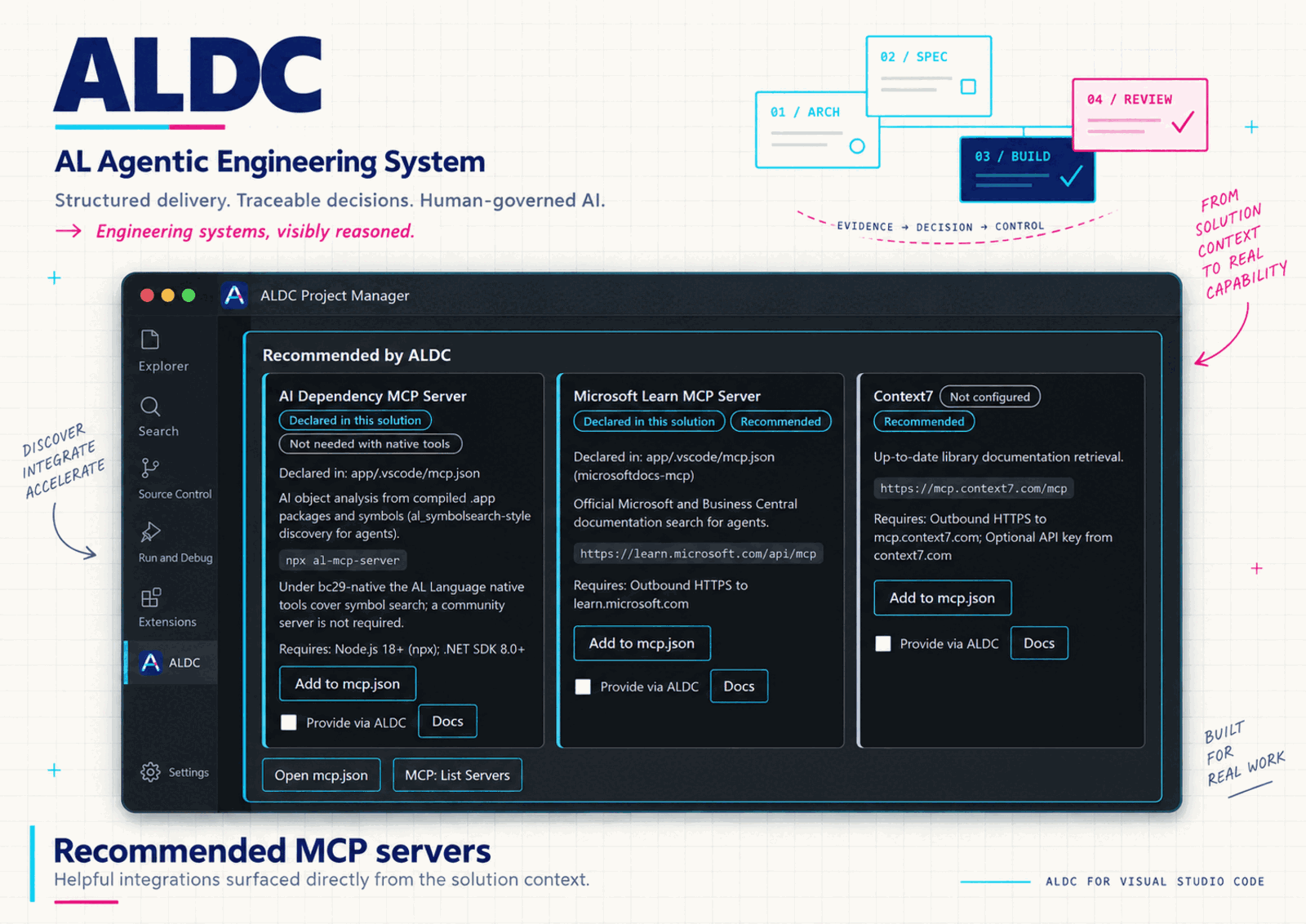This screenshot has width=1306, height=924.
Task: Open the Run and Debug icon
Action: 150,532
